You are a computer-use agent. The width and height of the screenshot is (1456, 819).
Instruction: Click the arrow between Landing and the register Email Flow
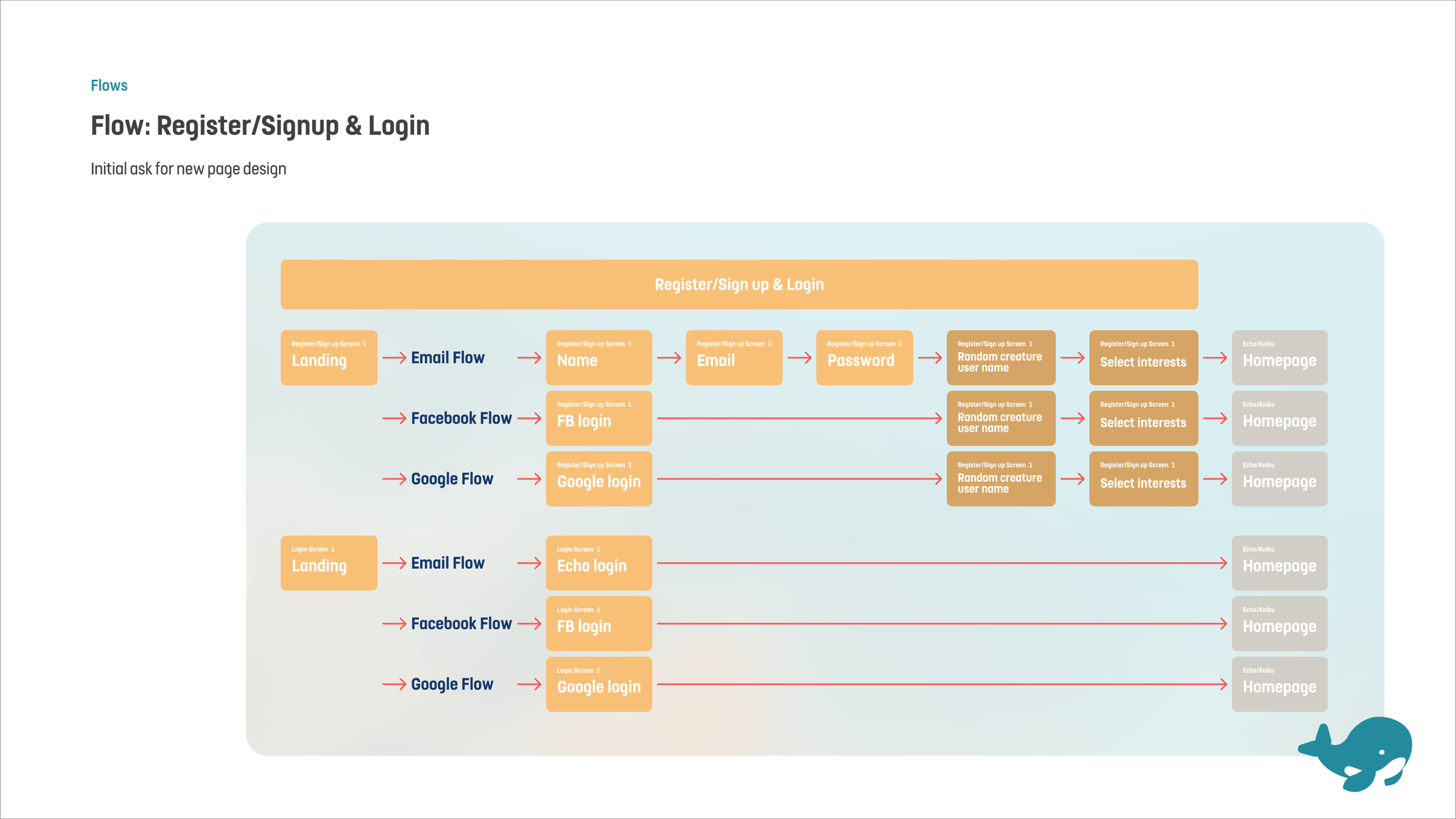pyautogui.click(x=394, y=358)
